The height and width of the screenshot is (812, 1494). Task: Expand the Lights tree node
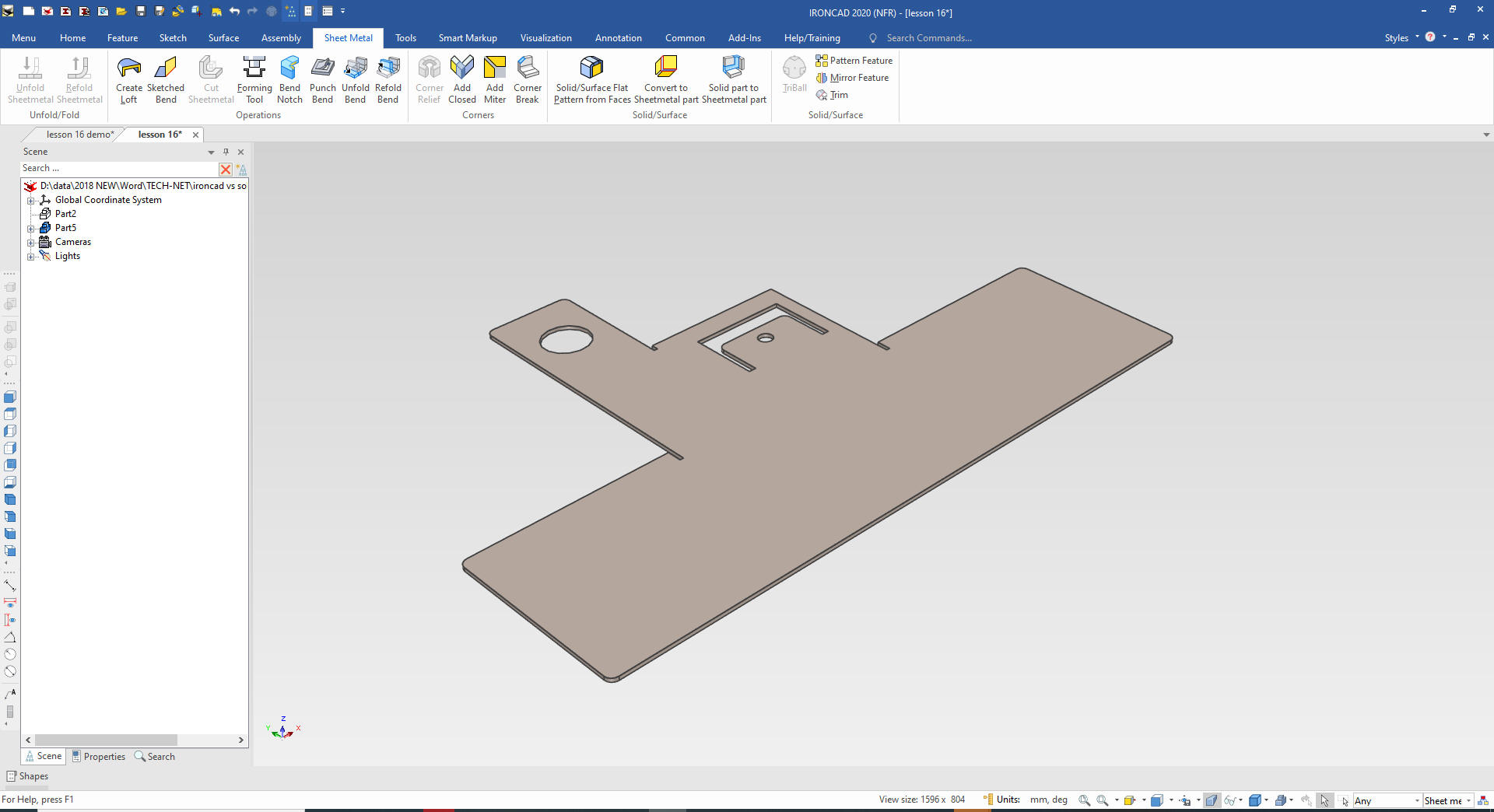pos(31,257)
